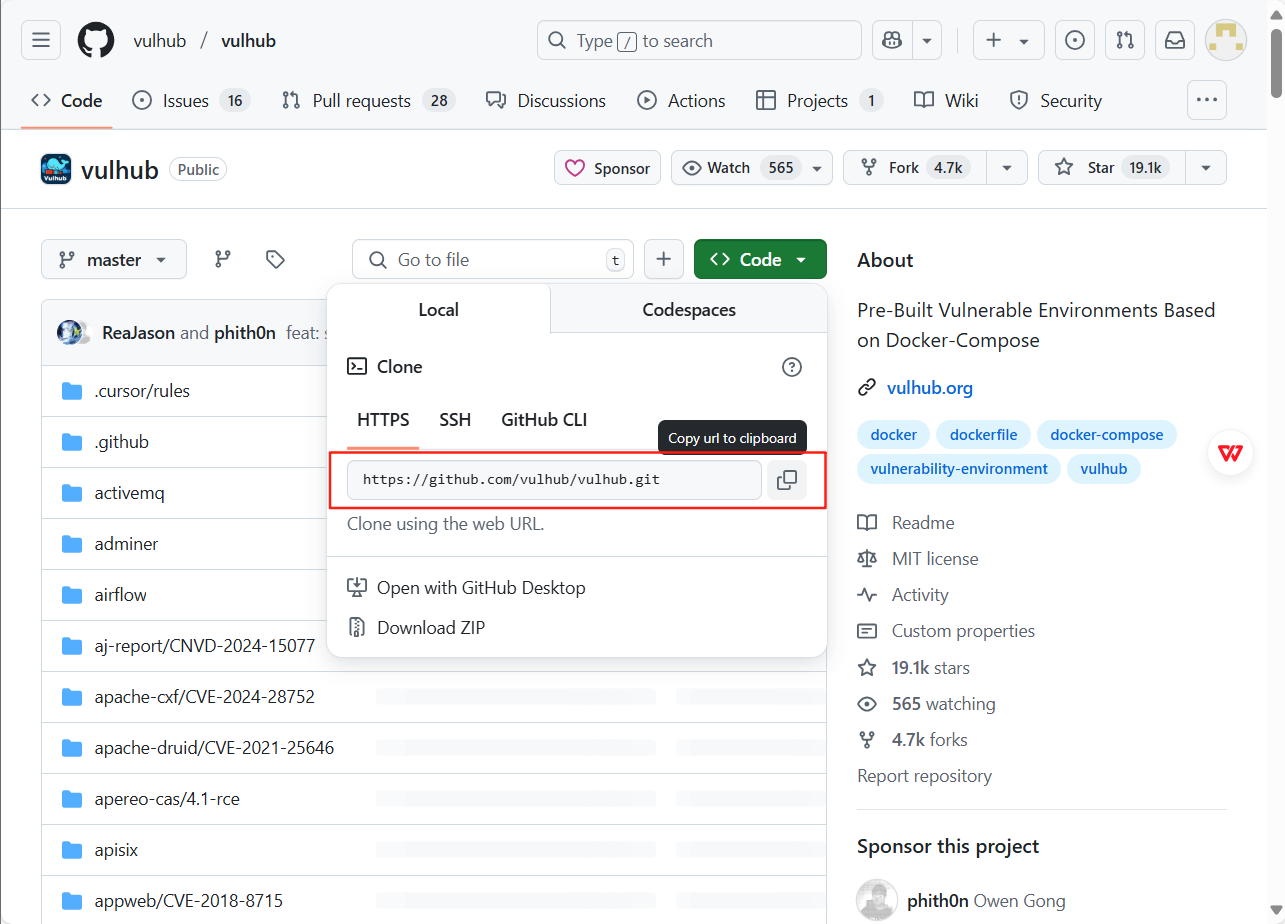Open MIT license link

[918, 559]
